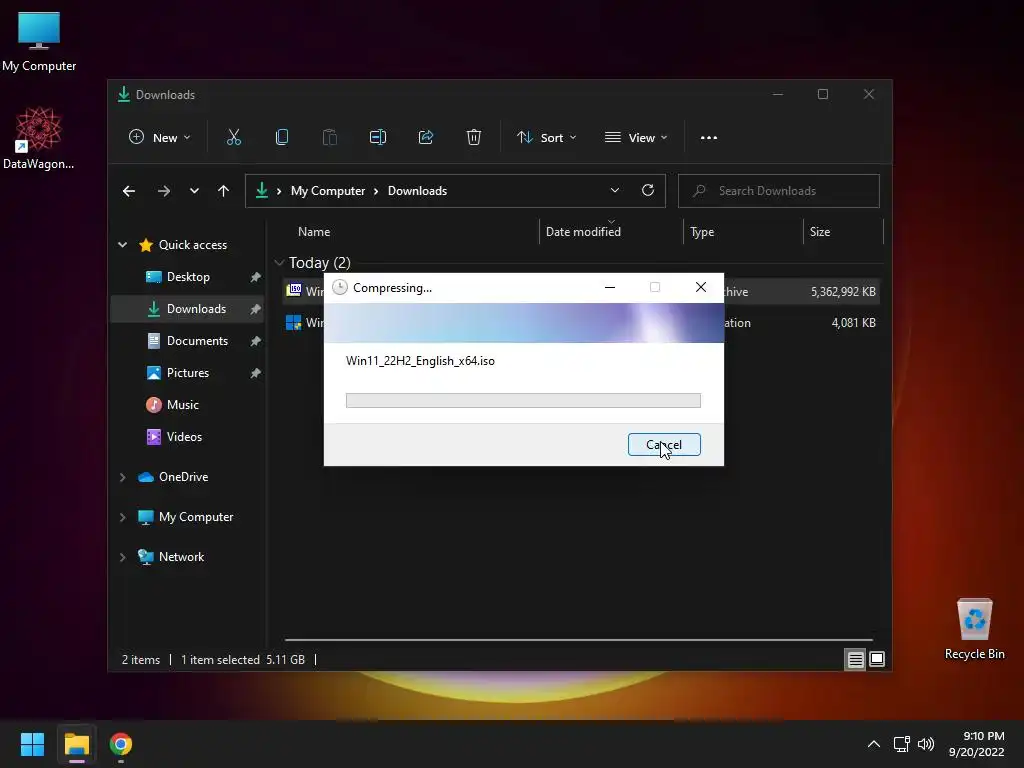Open recent locations chevron dropdown
1024x768 pixels.
click(x=194, y=191)
